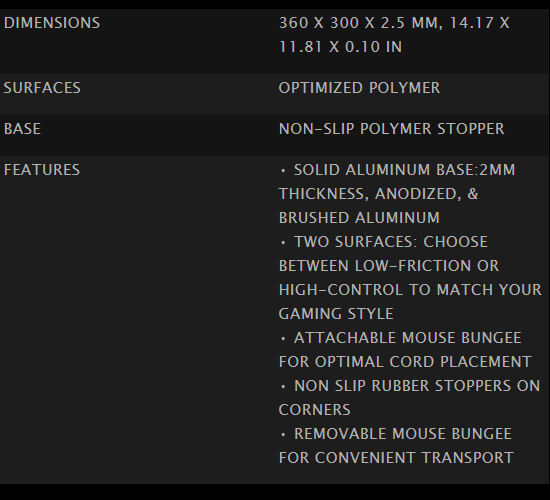Click the BRUSHED ALUMINUM text
This screenshot has height=500, width=550.
click(359, 218)
